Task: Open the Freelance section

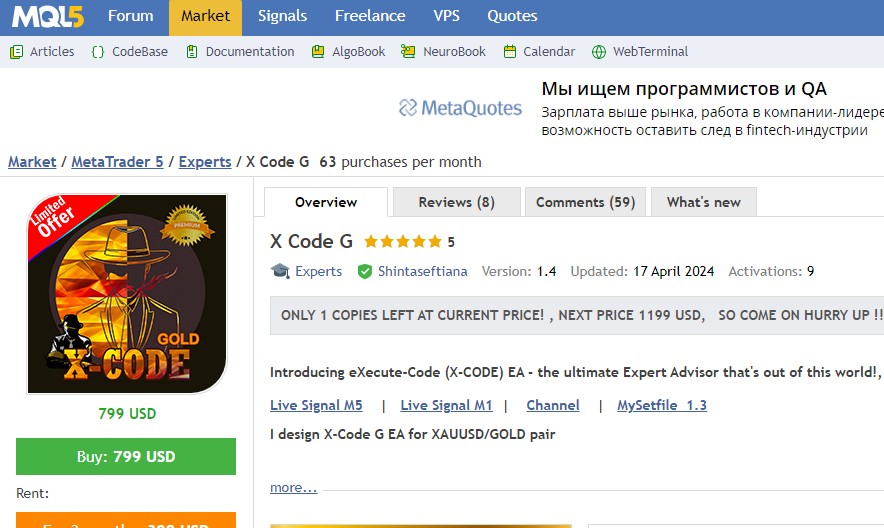Action: click(370, 16)
